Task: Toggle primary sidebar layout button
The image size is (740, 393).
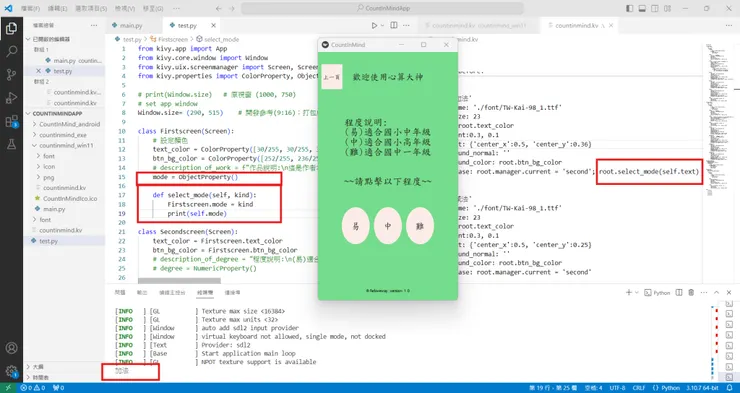Action: [630, 8]
